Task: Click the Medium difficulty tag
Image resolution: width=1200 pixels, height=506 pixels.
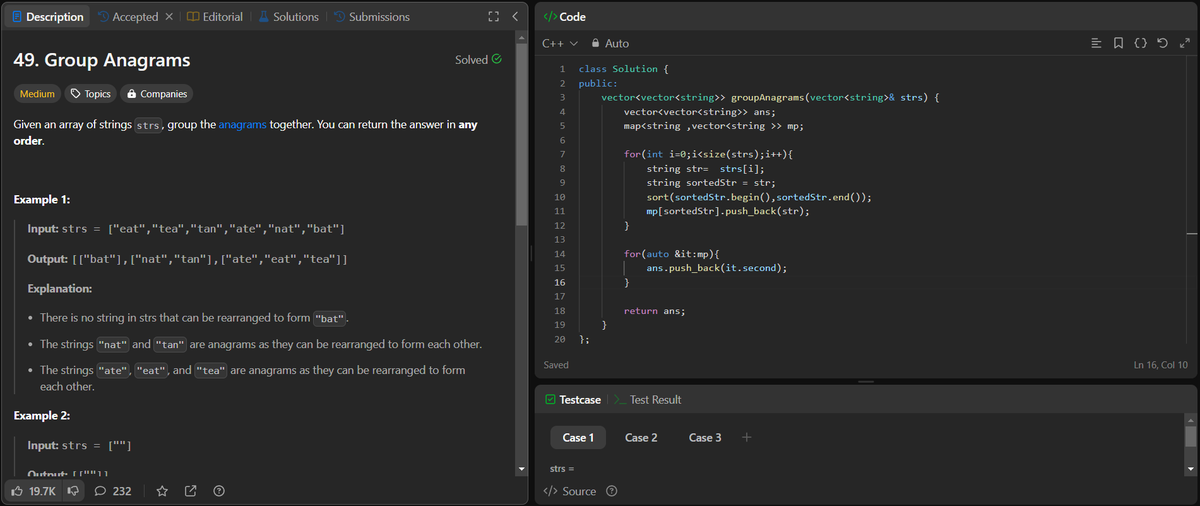Action: coord(37,94)
